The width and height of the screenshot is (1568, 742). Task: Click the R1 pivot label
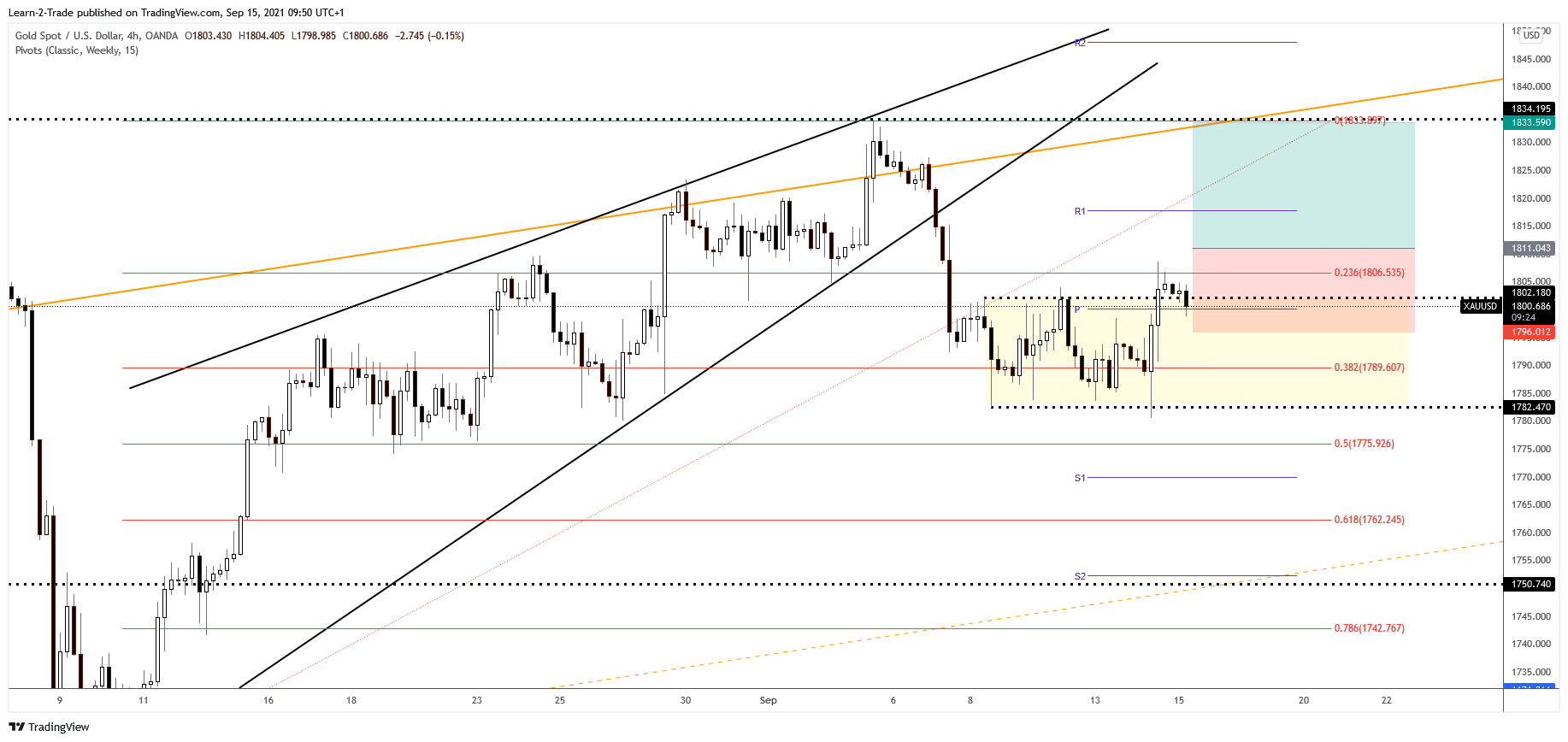click(1080, 211)
